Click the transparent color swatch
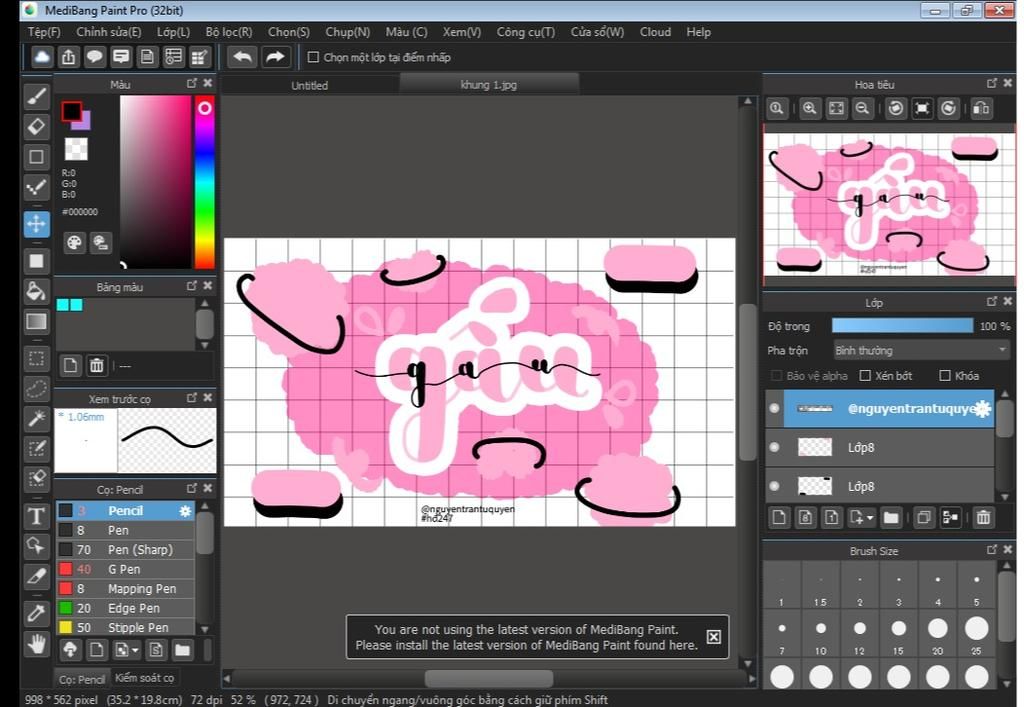Screen dimensions: 1024x707 pyautogui.click(x=76, y=149)
